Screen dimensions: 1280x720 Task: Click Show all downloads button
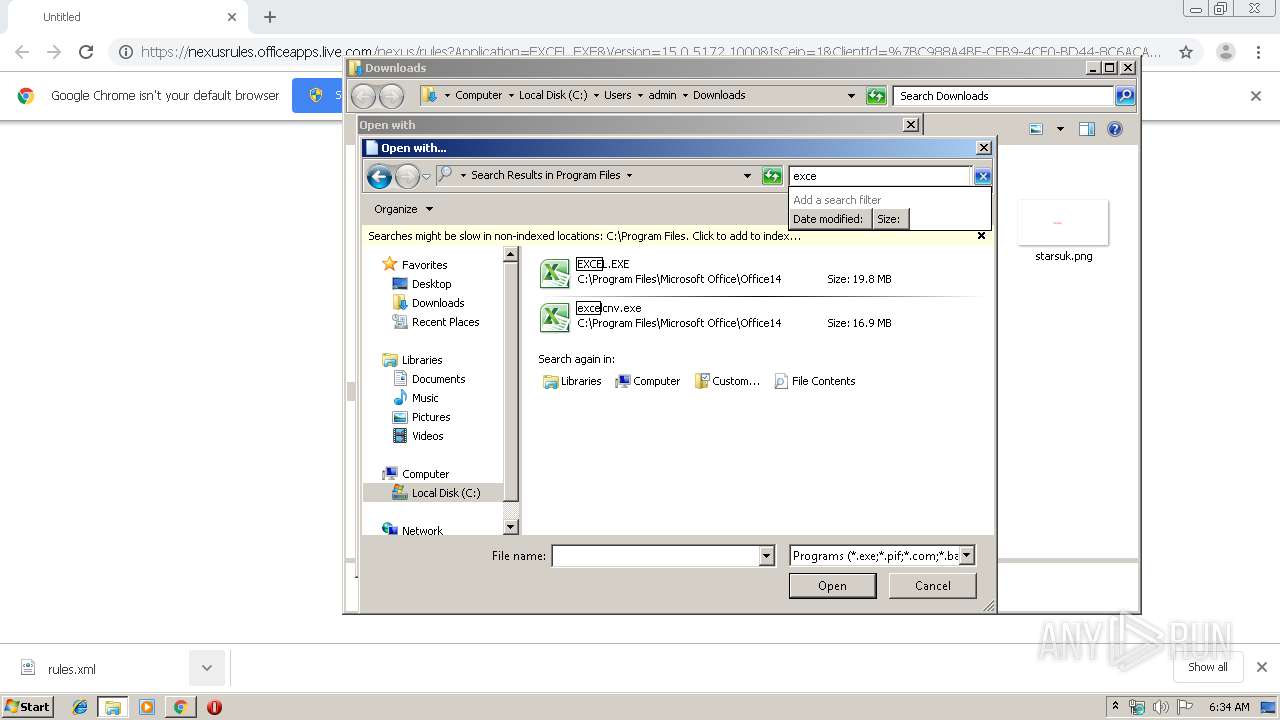(x=1207, y=667)
